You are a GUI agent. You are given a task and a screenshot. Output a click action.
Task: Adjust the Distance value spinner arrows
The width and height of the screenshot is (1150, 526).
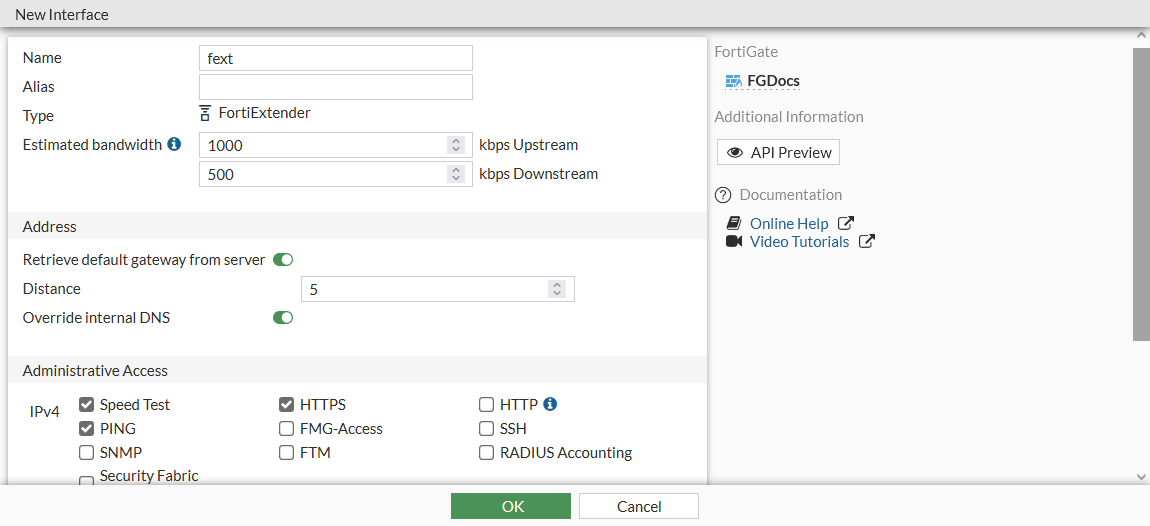557,289
